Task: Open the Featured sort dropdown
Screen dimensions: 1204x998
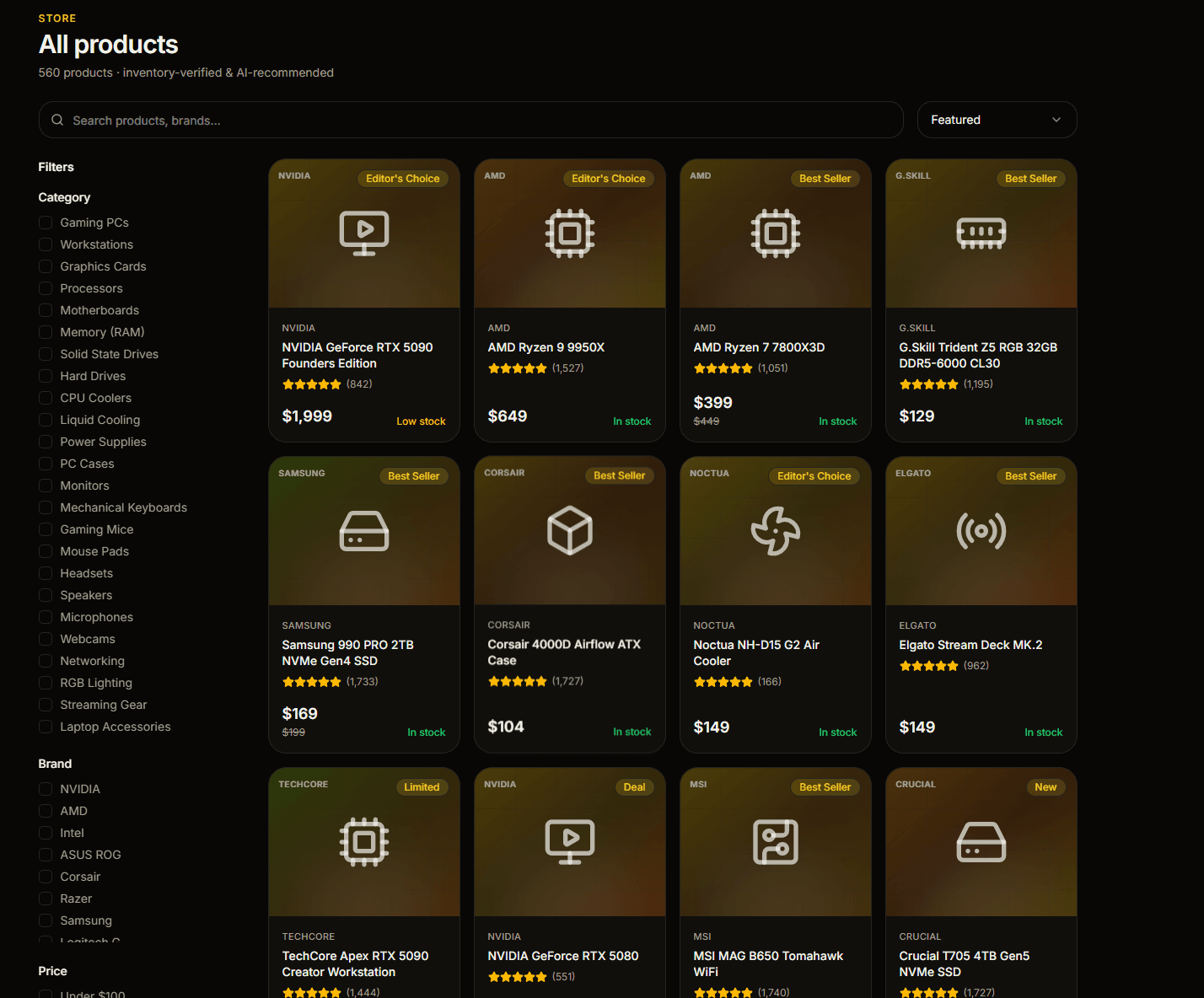Action: click(x=997, y=120)
